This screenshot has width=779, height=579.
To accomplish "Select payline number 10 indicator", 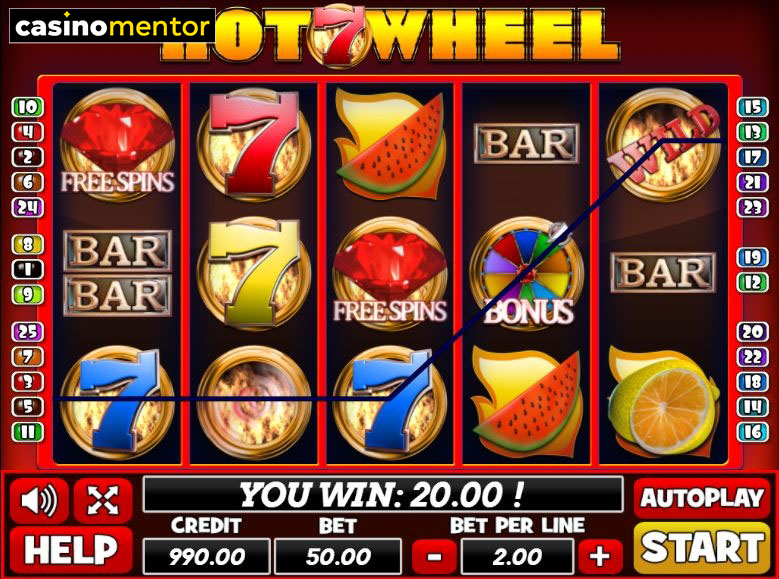I will (28, 107).
